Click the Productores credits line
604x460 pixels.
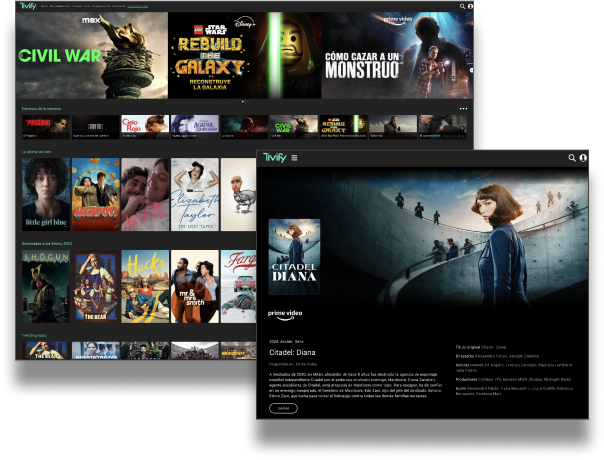(x=513, y=379)
